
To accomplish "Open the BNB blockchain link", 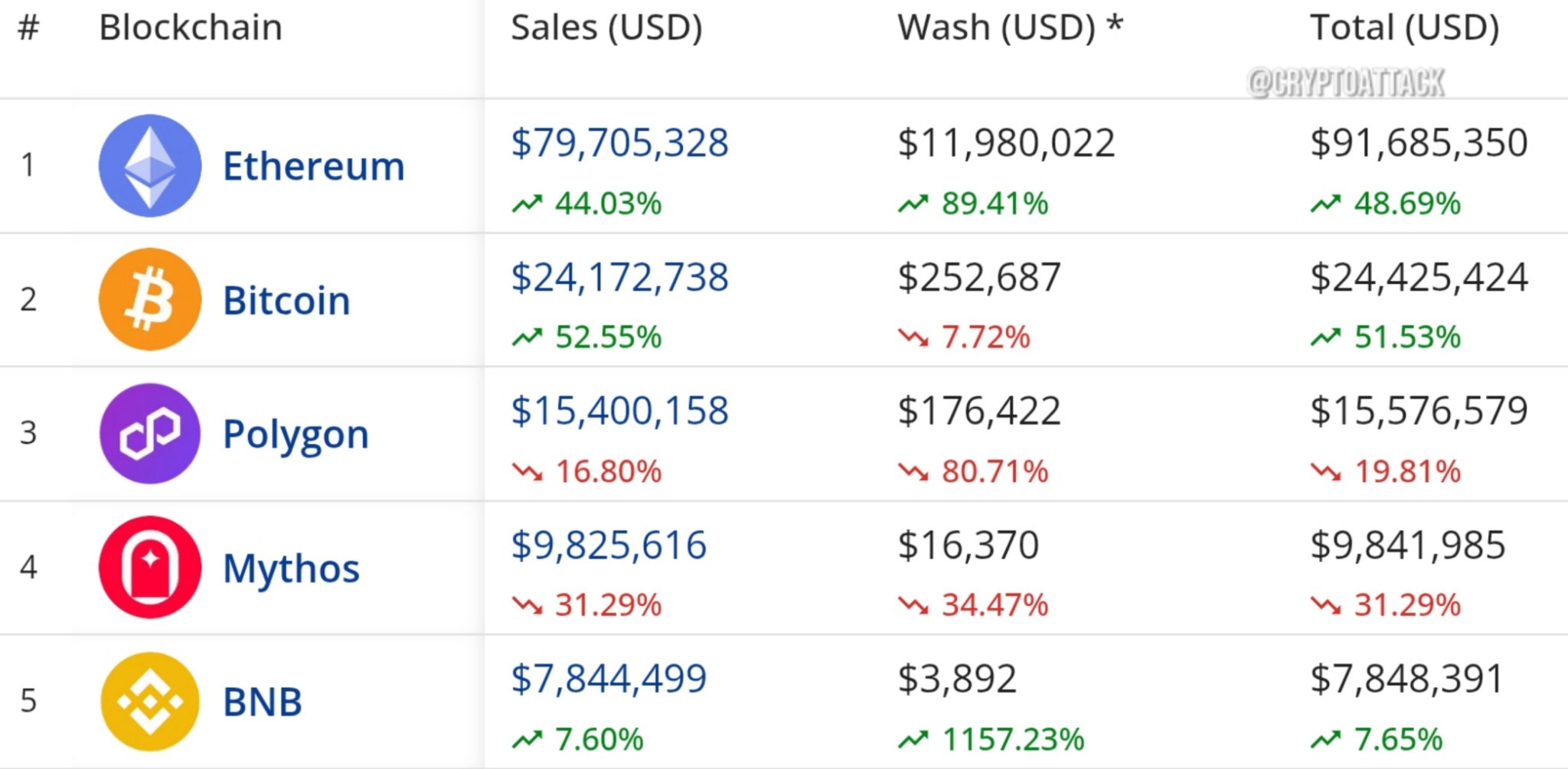I will pyautogui.click(x=263, y=702).
